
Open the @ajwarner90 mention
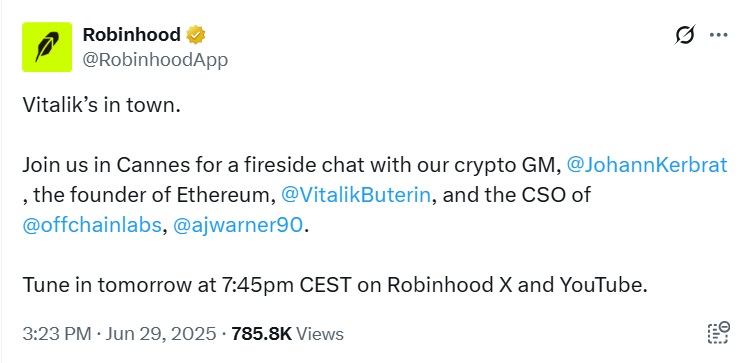(x=238, y=225)
